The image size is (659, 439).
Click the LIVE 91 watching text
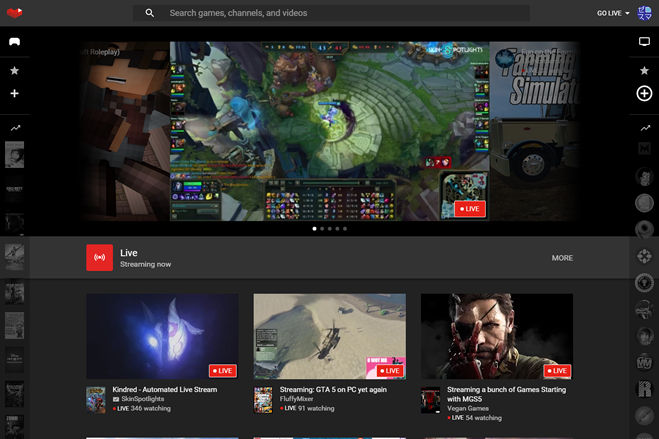click(307, 408)
